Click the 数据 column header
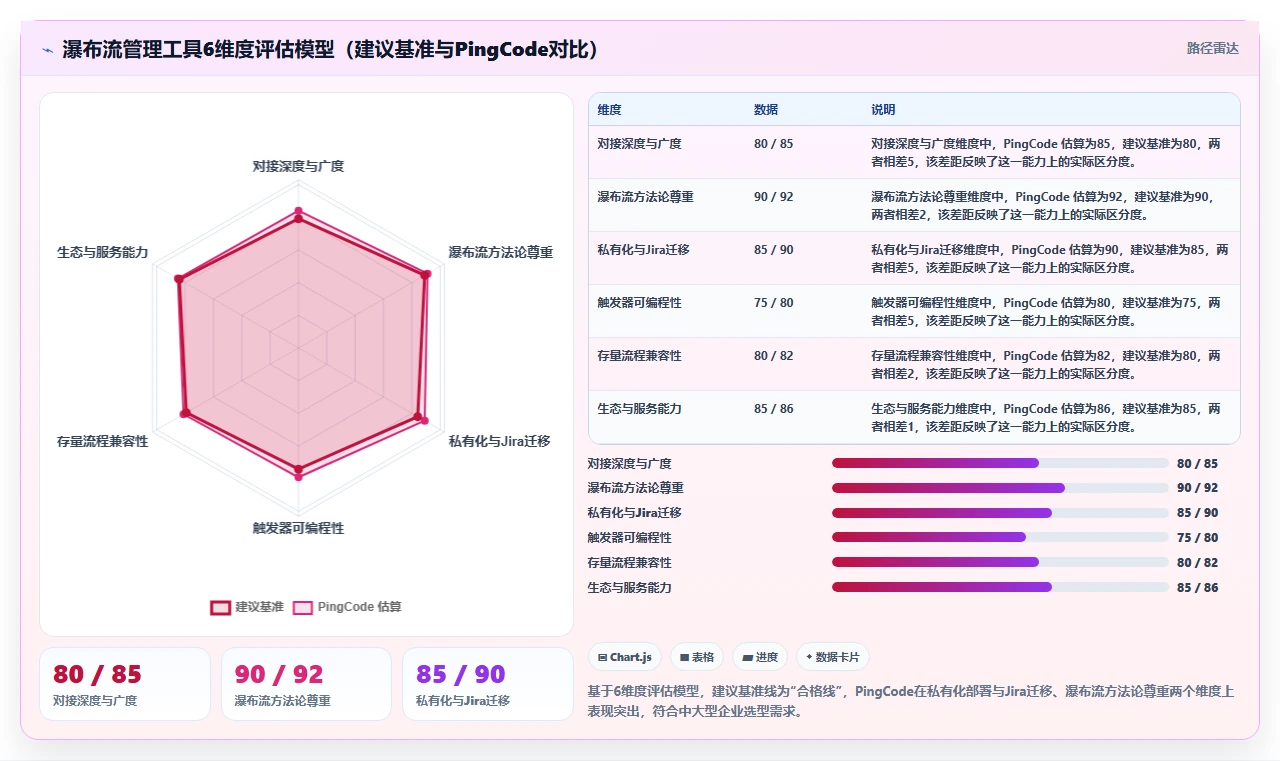The height and width of the screenshot is (761, 1280). point(766,110)
